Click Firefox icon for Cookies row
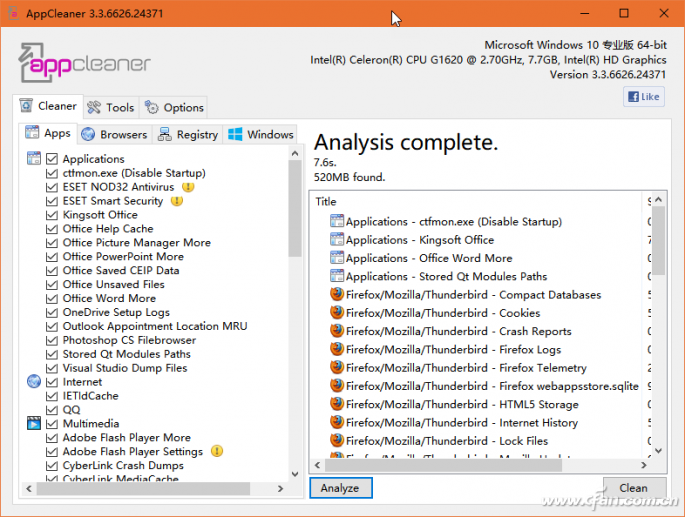685x517 pixels. coord(337,312)
